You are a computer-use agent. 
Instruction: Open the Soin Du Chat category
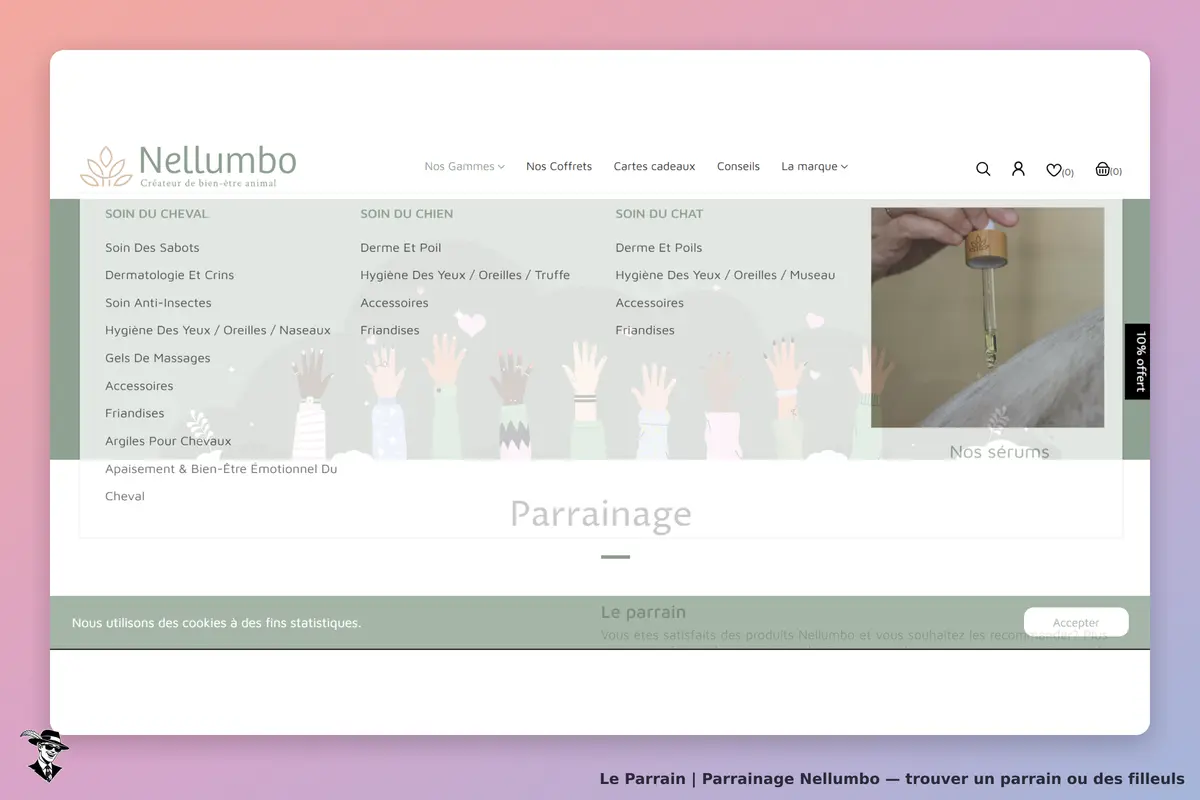pos(659,214)
